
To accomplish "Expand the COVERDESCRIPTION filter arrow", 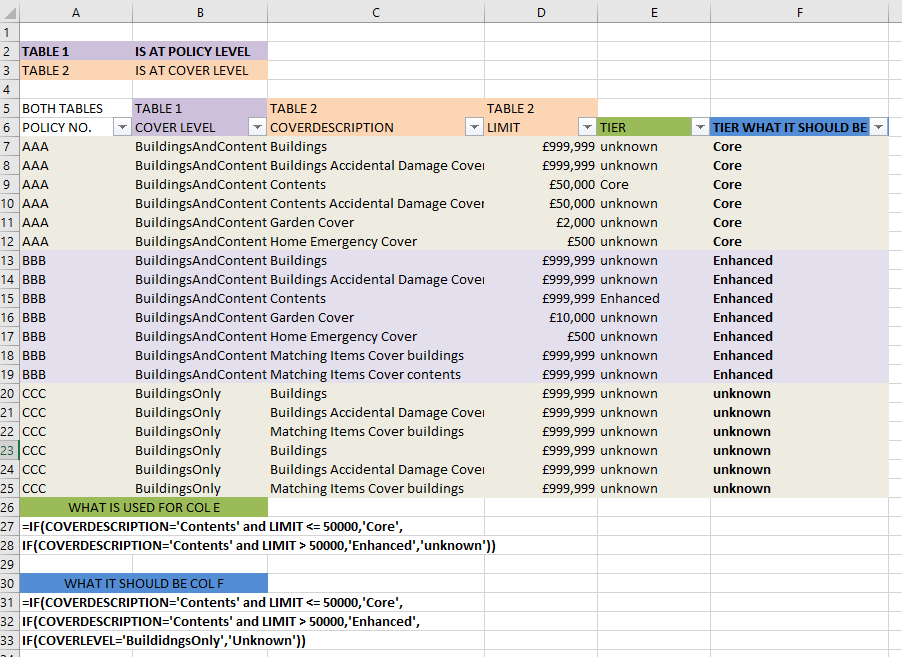I will (474, 127).
